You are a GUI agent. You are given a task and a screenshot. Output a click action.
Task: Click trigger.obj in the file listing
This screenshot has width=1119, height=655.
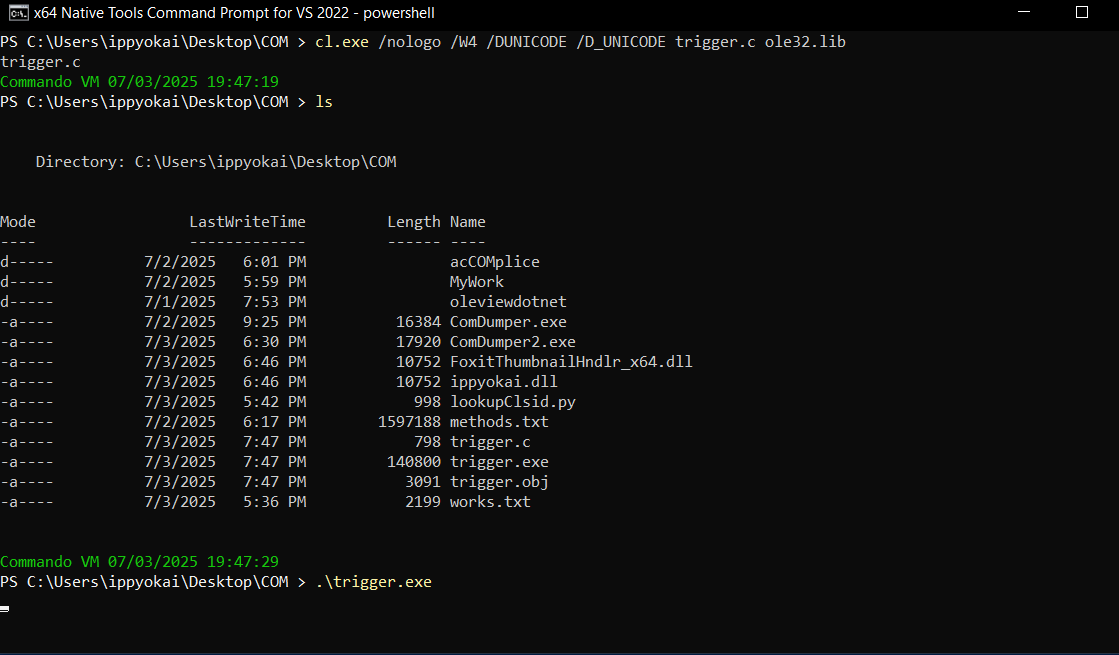[x=499, y=482]
